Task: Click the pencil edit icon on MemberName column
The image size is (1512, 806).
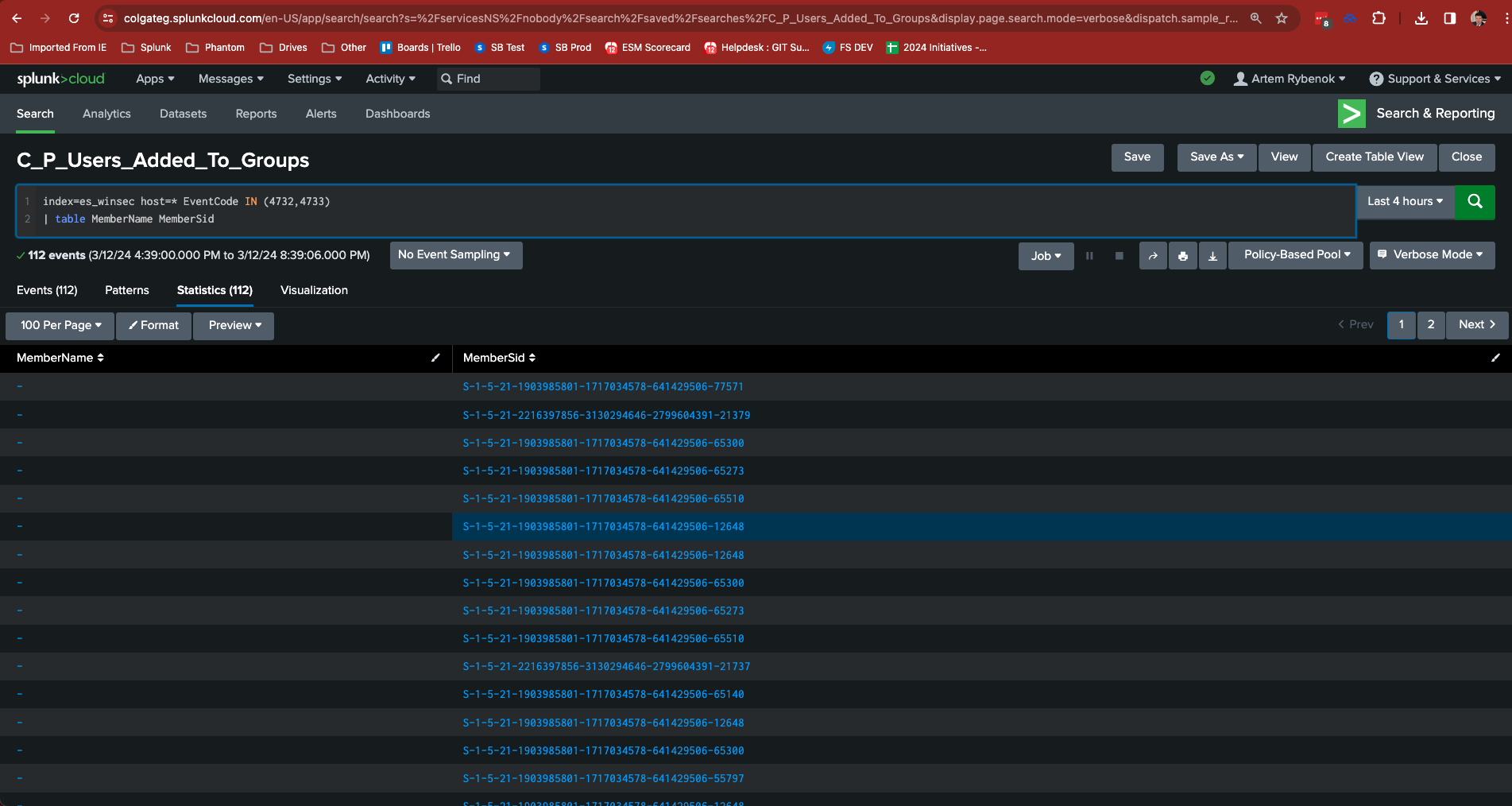Action: coord(435,358)
